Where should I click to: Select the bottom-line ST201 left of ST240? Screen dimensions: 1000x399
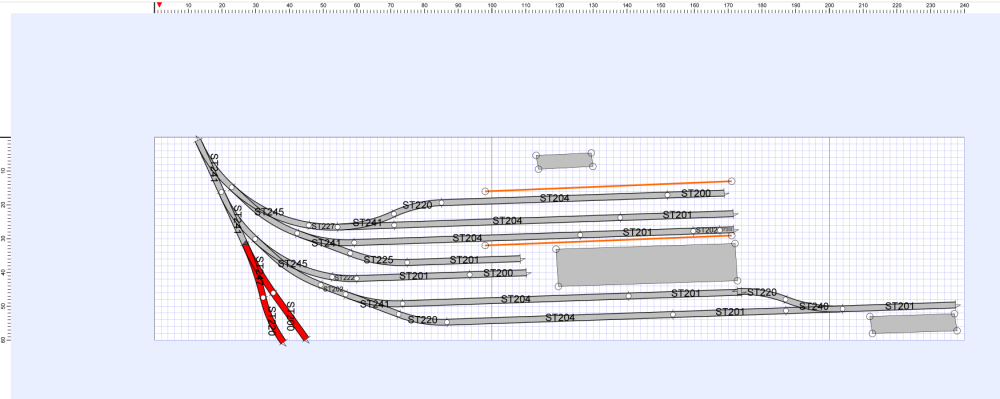[730, 312]
